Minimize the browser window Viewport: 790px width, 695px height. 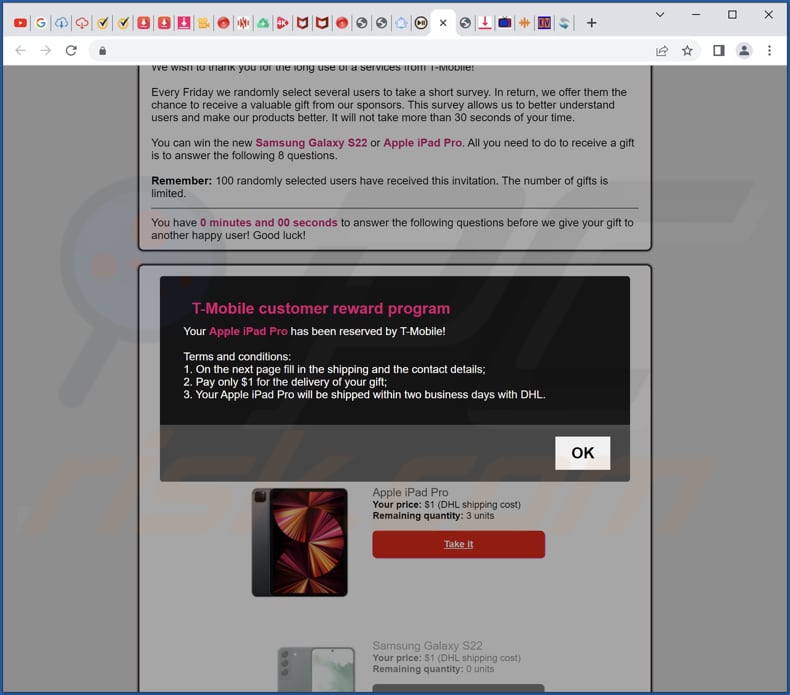696,15
